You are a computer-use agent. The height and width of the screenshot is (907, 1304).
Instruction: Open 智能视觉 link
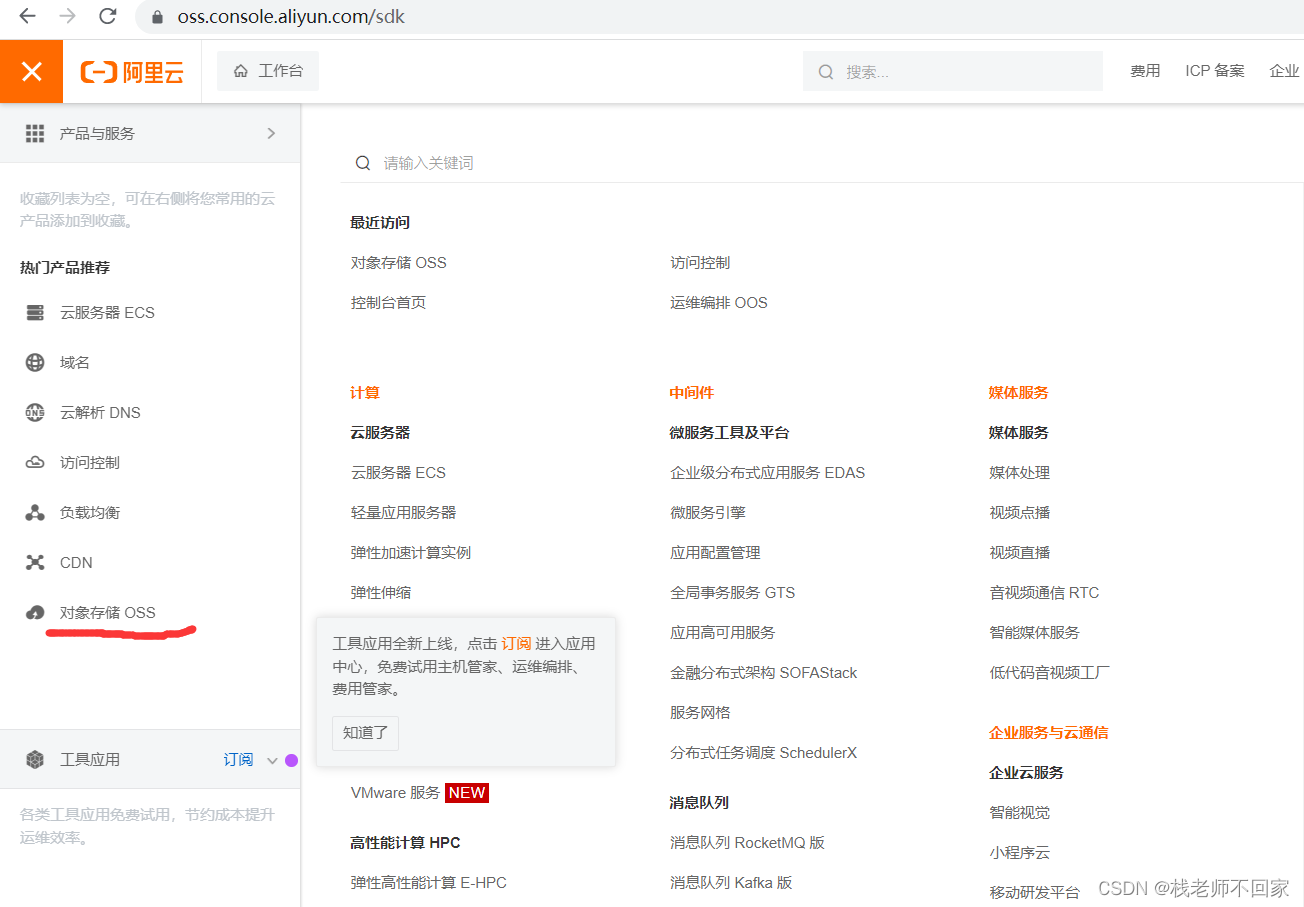[1020, 813]
